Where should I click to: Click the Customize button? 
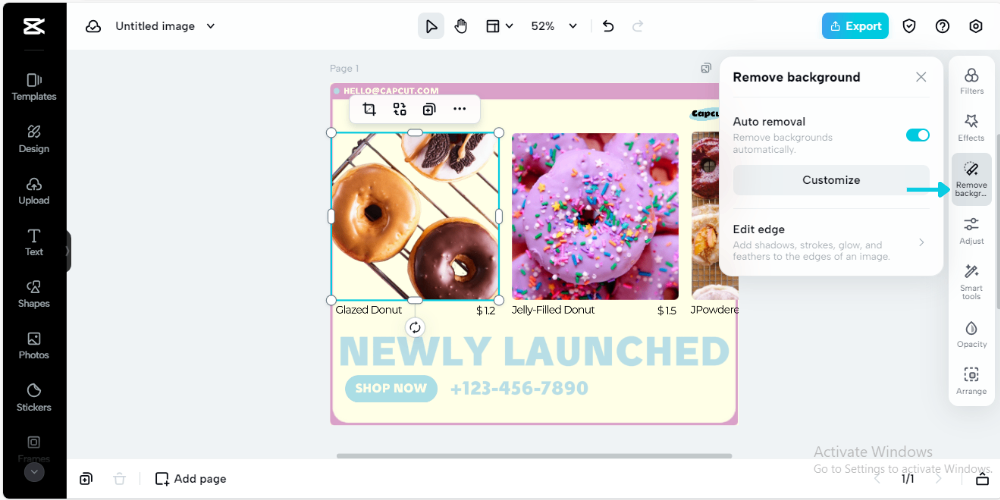[831, 180]
